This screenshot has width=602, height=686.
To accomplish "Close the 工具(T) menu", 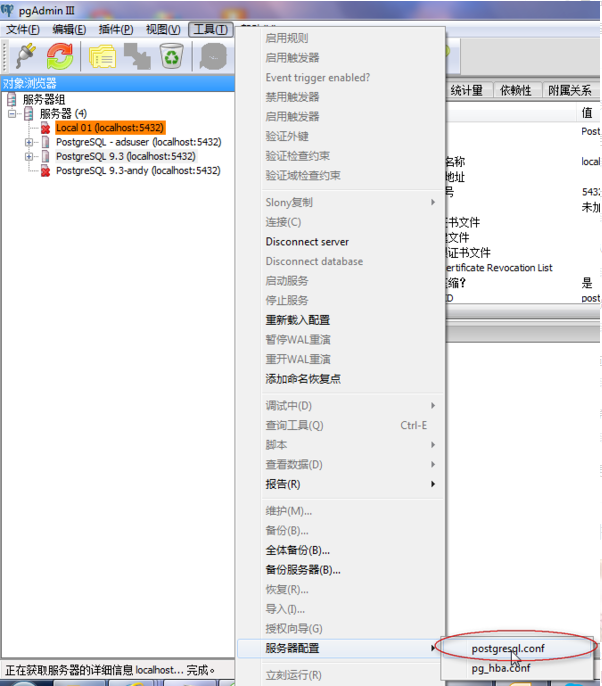I will pyautogui.click(x=210, y=29).
